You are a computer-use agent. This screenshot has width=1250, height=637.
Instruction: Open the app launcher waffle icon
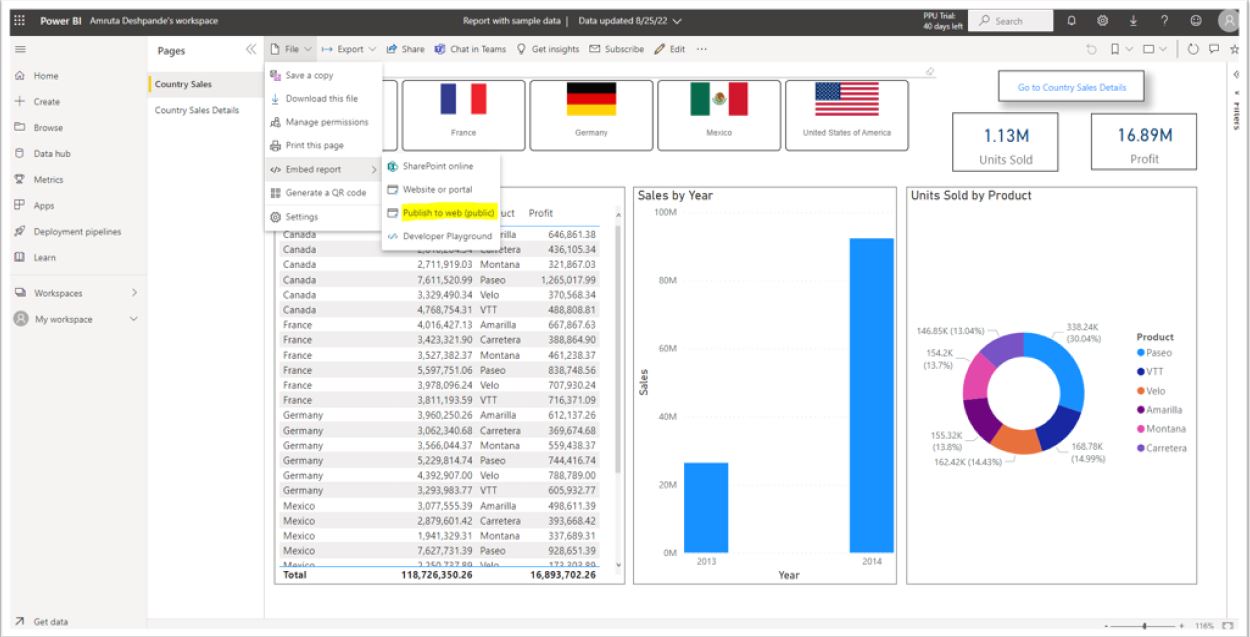[19, 21]
